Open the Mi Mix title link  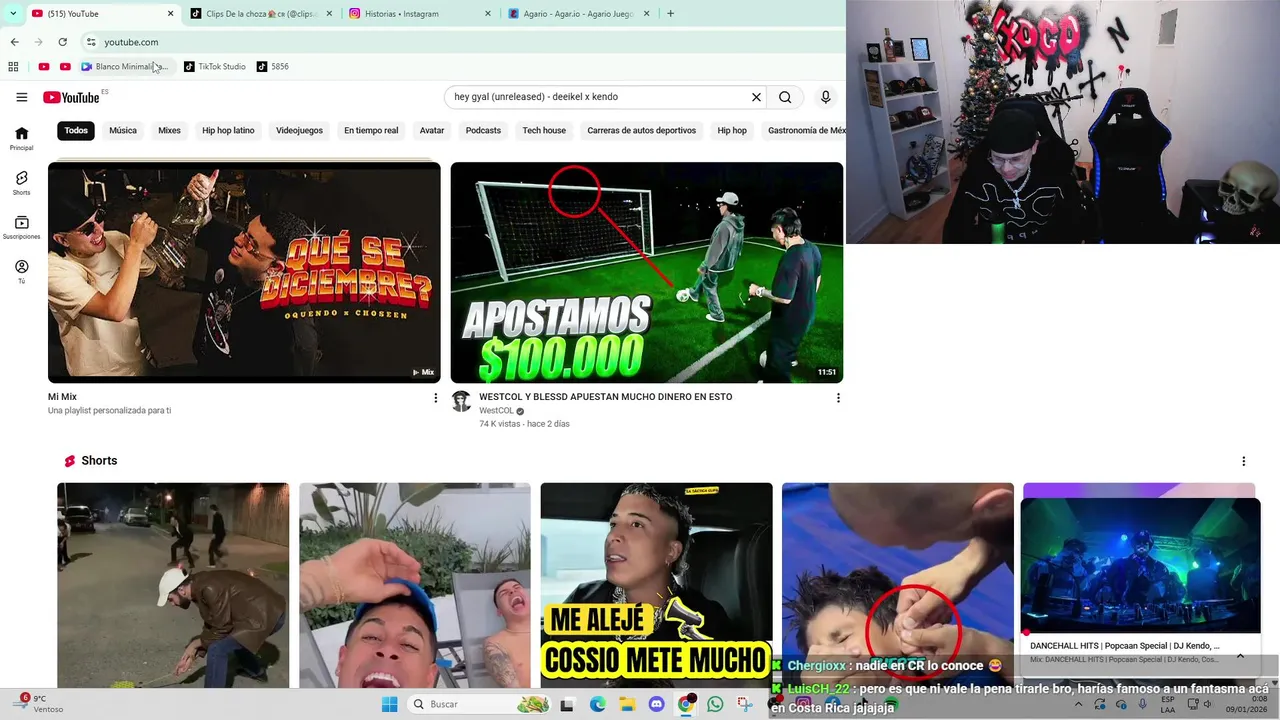[62, 397]
